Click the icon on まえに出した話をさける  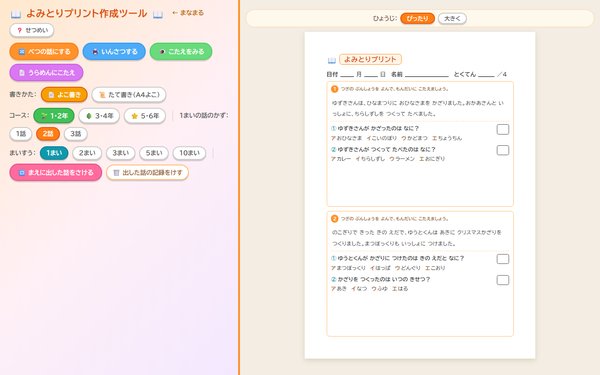pyautogui.click(x=22, y=173)
